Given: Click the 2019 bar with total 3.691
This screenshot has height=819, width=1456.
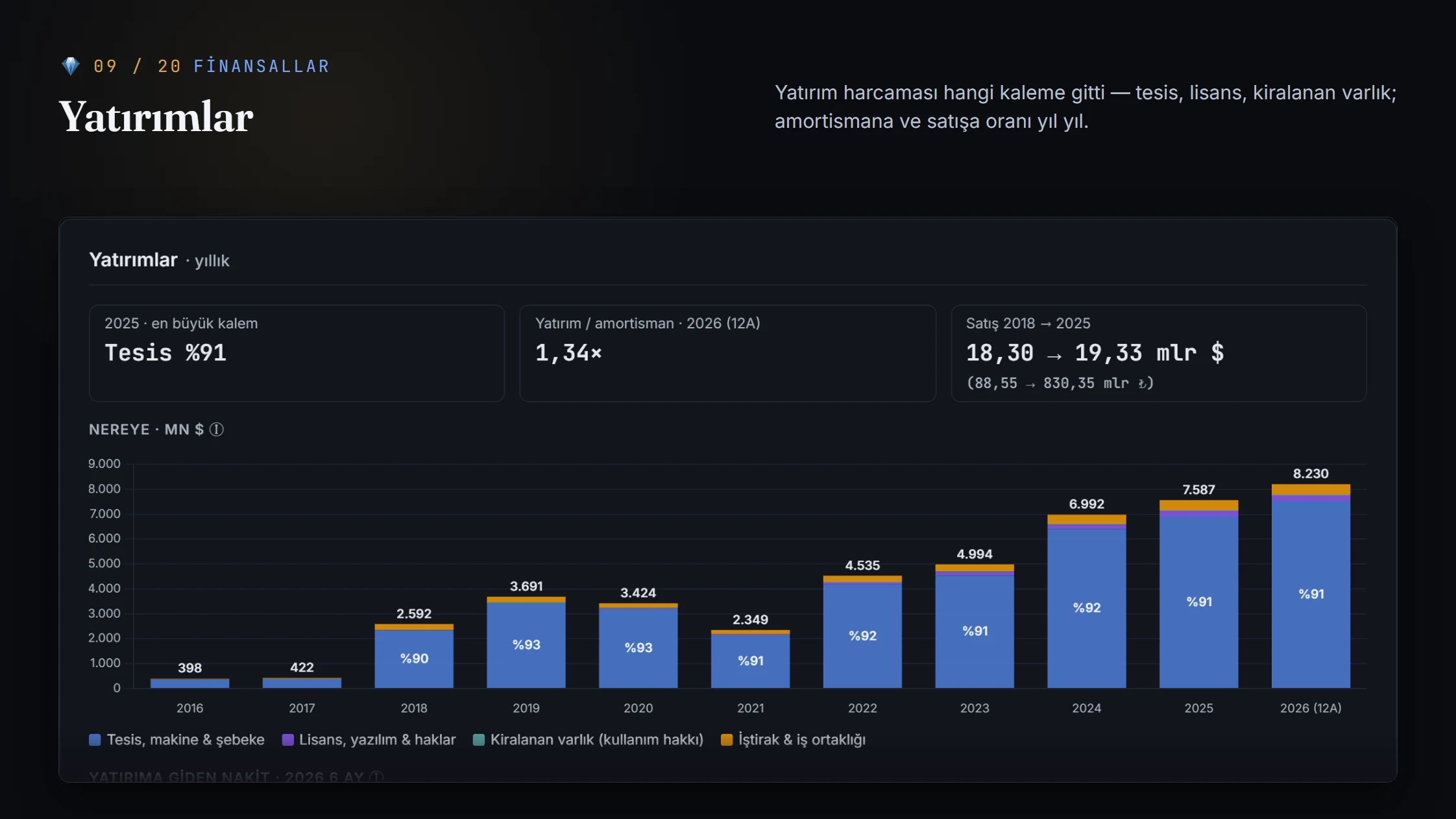Looking at the screenshot, I should (x=526, y=642).
